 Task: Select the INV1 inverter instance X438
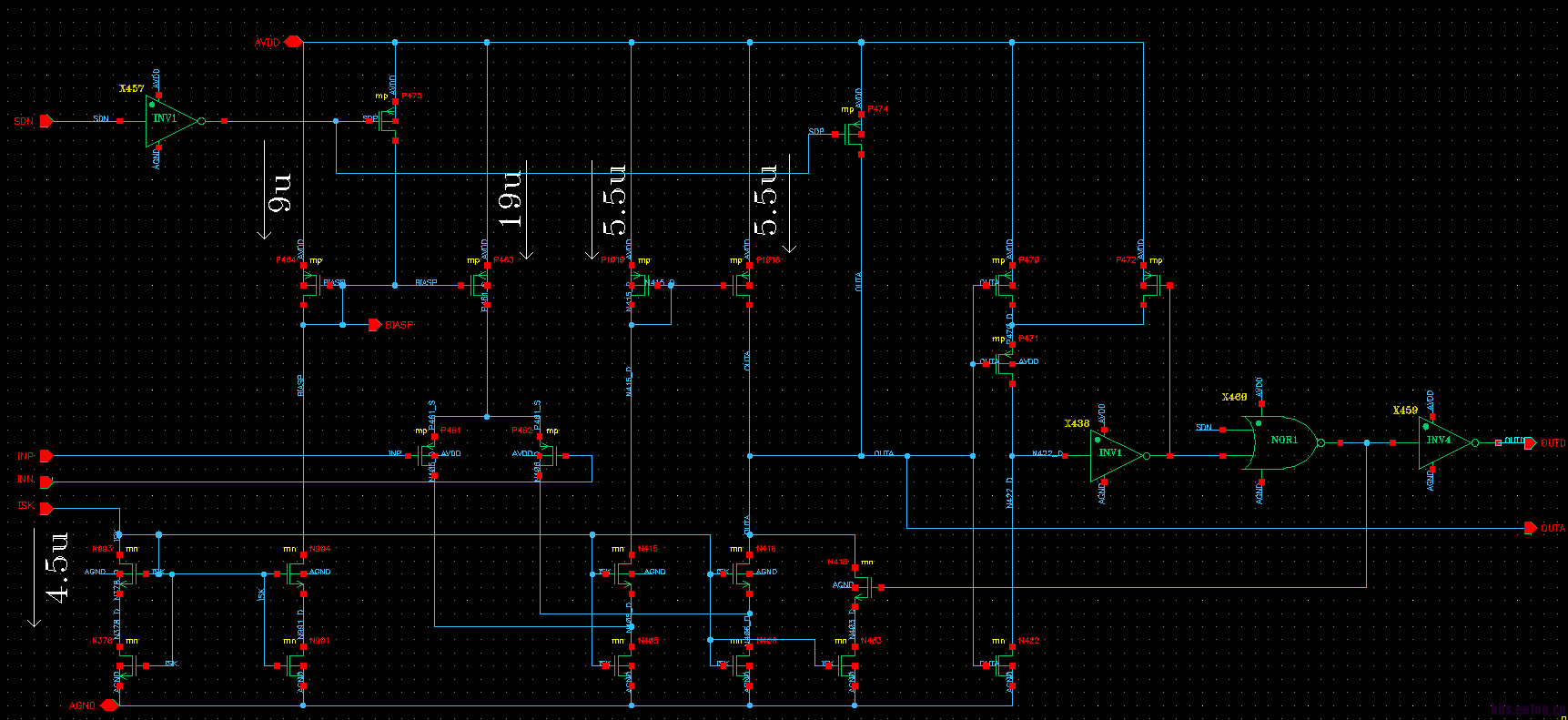[1118, 455]
